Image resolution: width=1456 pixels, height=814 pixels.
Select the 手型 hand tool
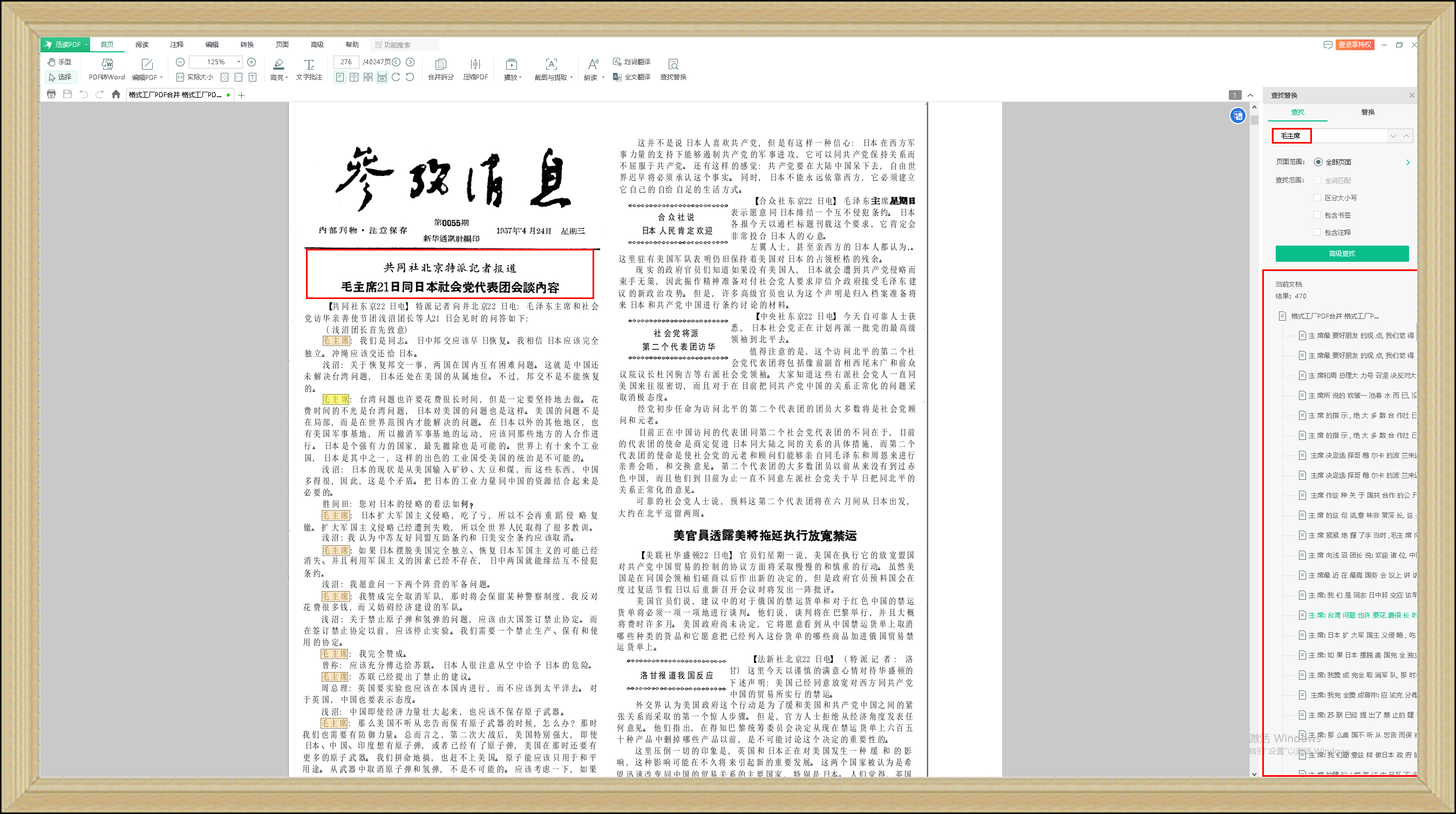pyautogui.click(x=59, y=62)
